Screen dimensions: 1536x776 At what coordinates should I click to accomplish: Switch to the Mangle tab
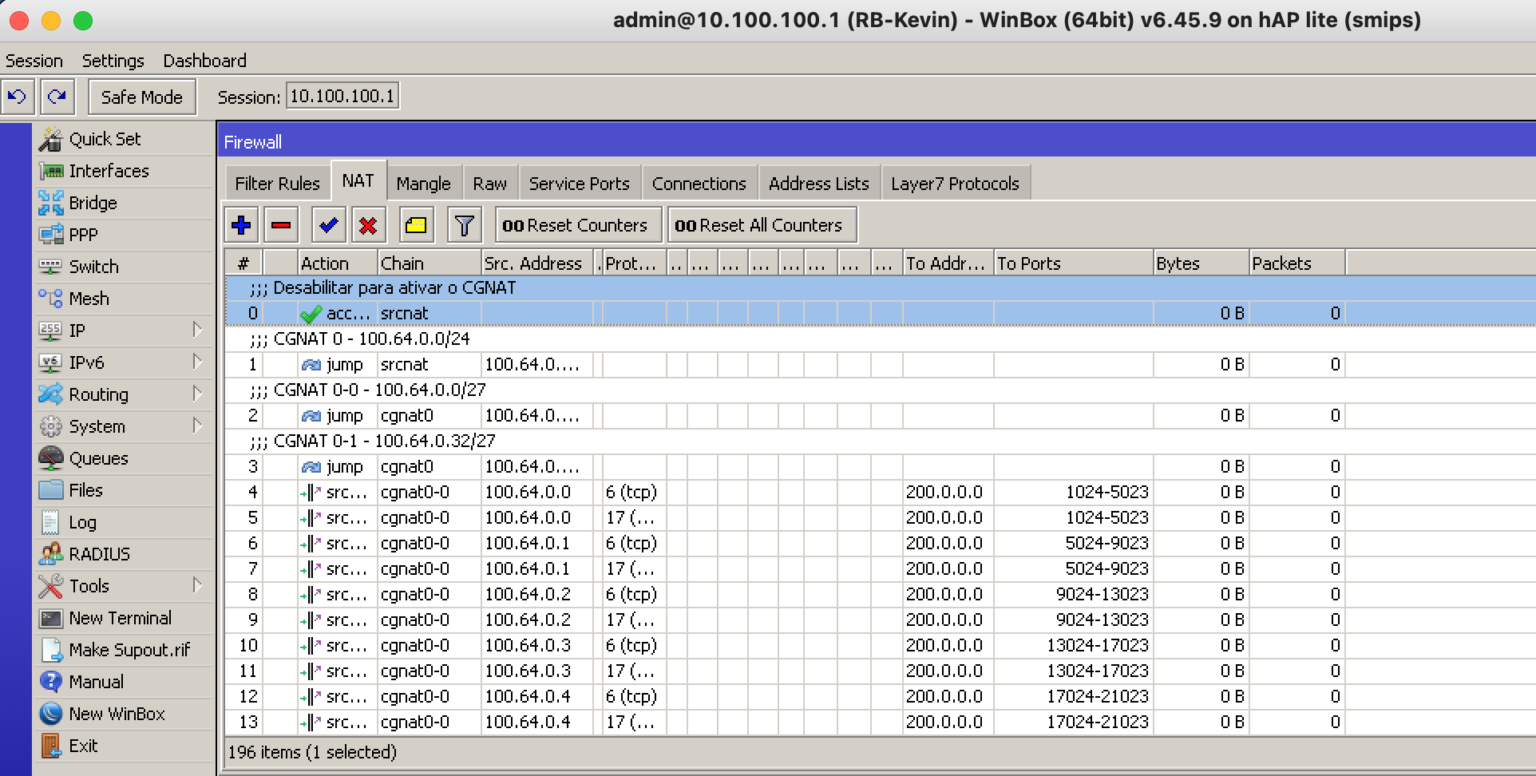click(423, 182)
